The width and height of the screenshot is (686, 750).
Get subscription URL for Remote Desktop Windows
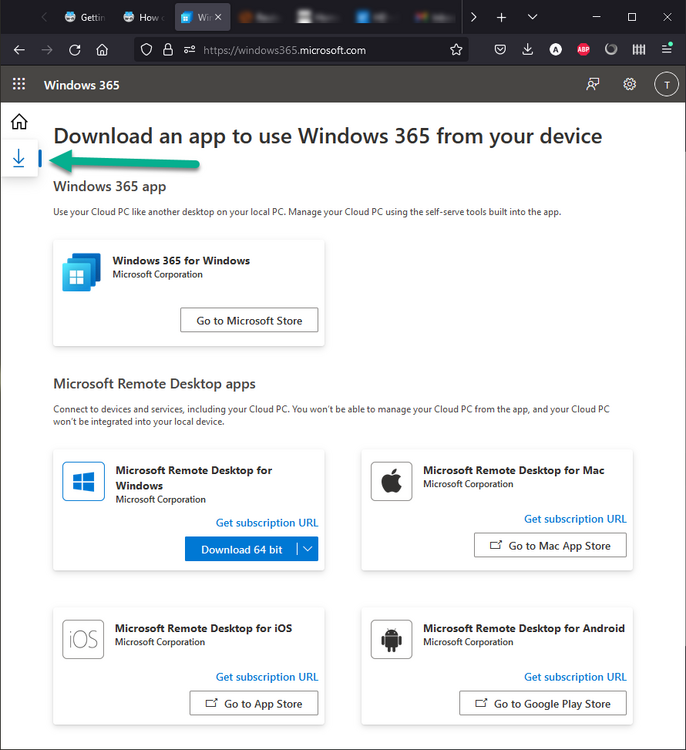click(267, 523)
